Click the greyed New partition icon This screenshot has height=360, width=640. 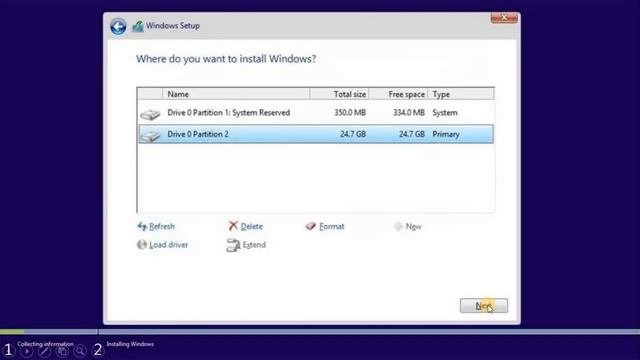(398, 226)
